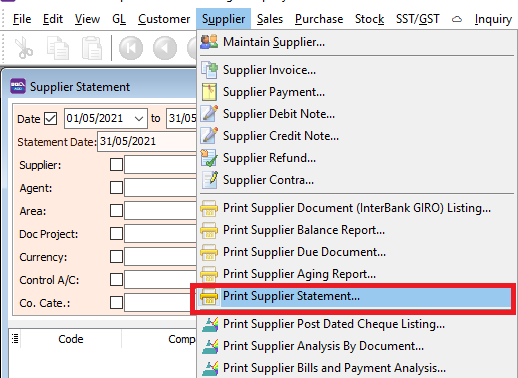
Task: Open the Inquiry menu
Action: (x=493, y=19)
